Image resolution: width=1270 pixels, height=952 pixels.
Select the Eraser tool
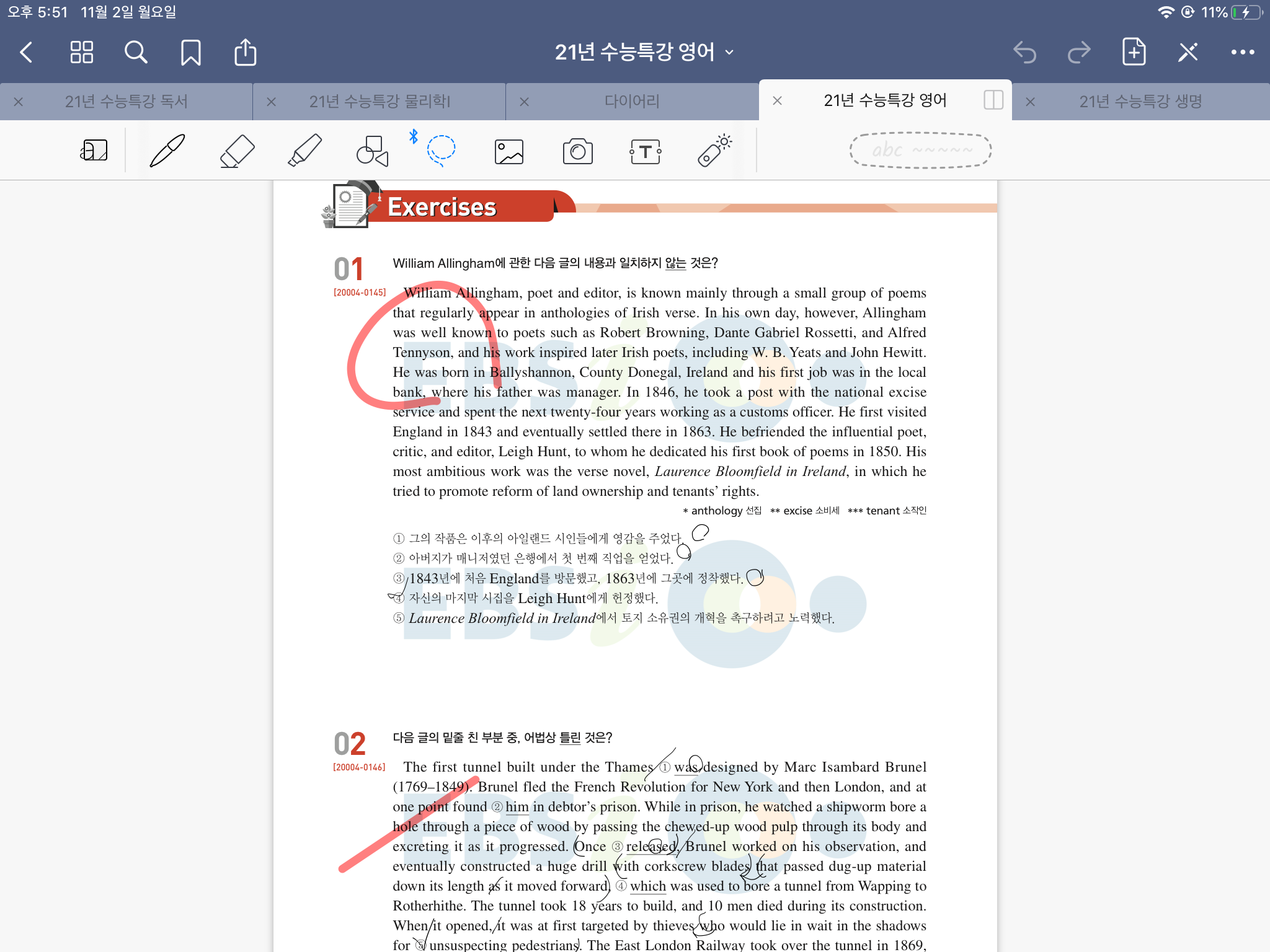(237, 151)
